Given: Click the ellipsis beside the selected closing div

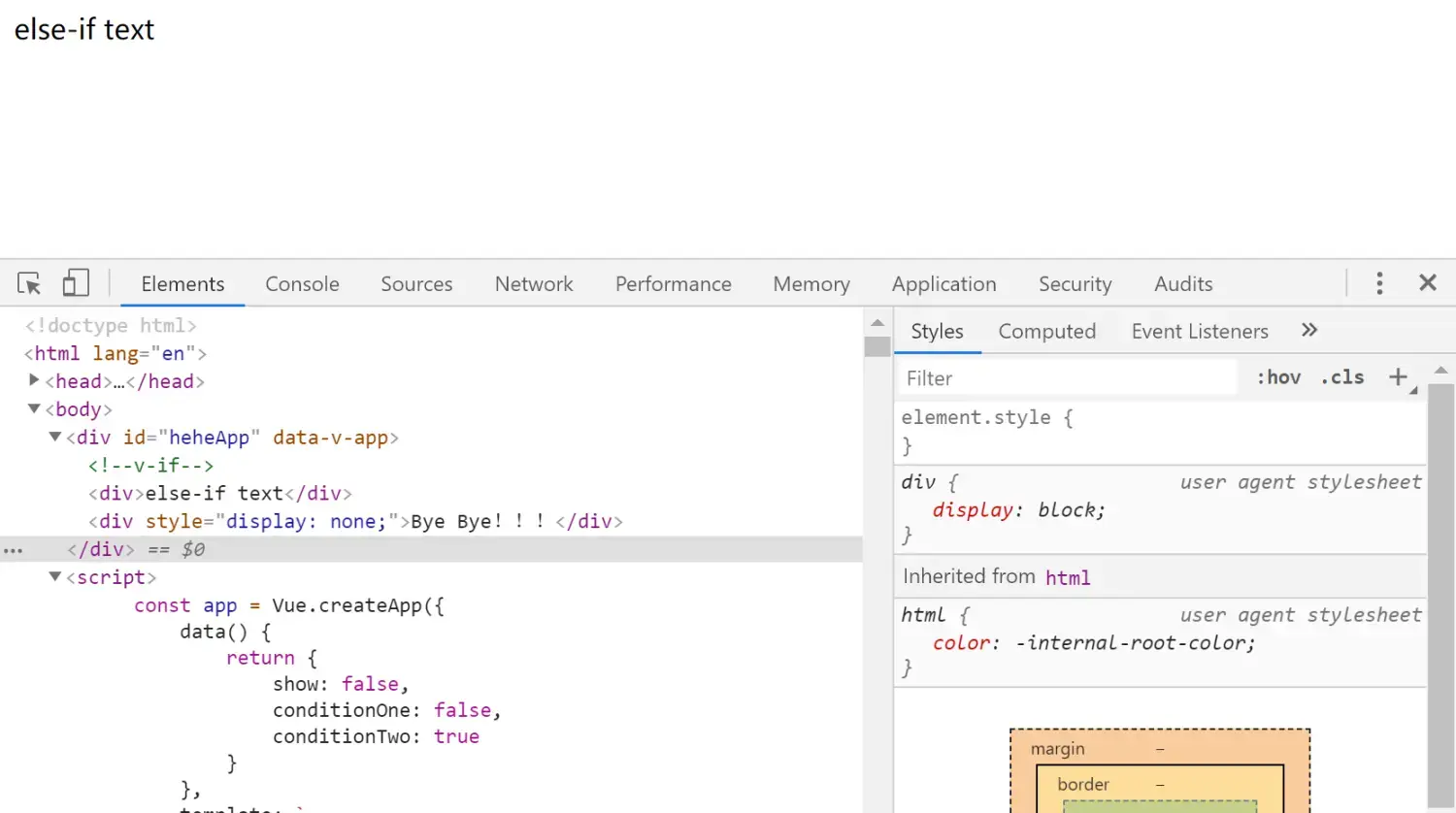Looking at the screenshot, I should tap(13, 550).
